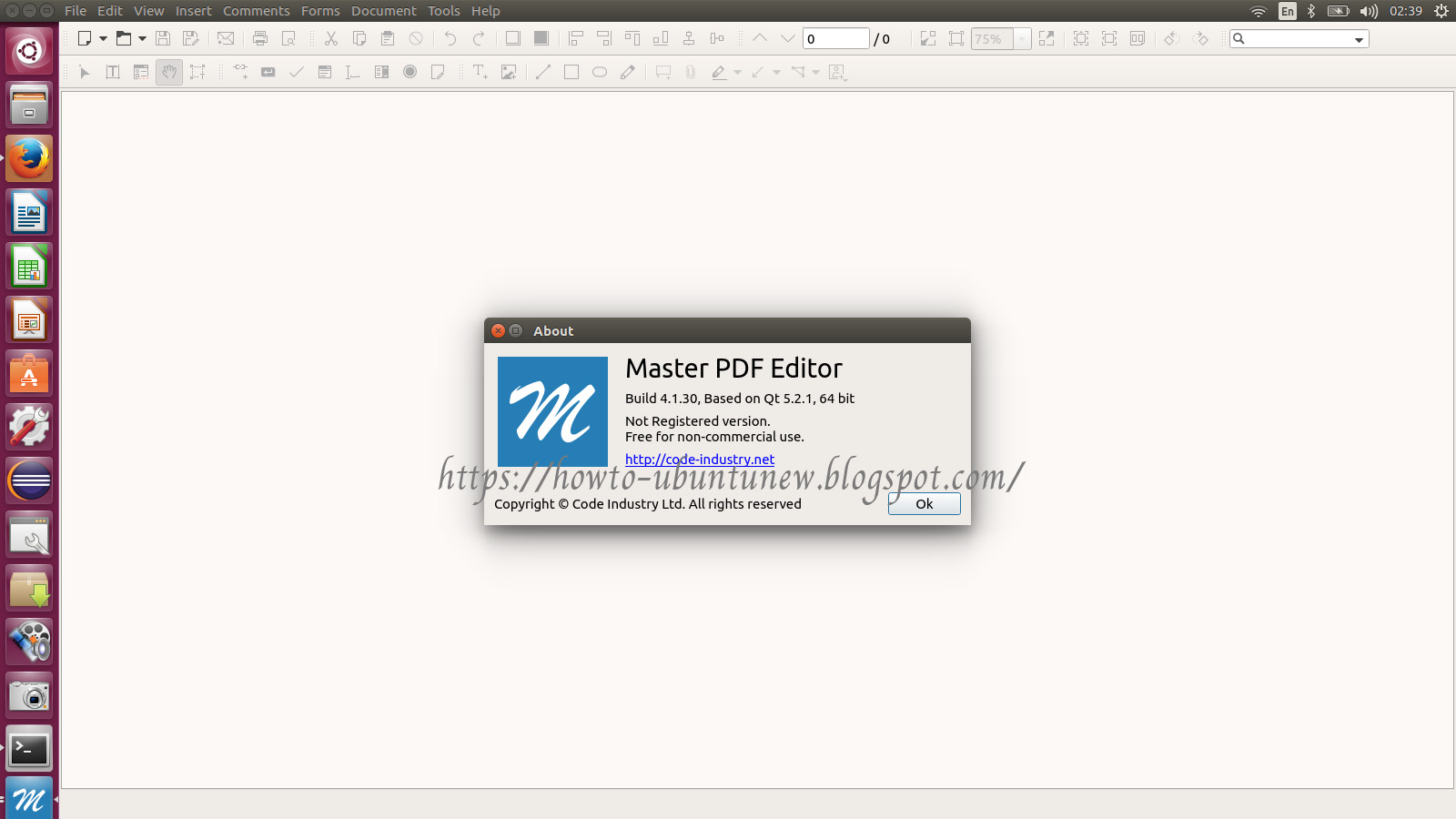
Task: Expand the New Document dropdown arrow
Action: pos(102,38)
